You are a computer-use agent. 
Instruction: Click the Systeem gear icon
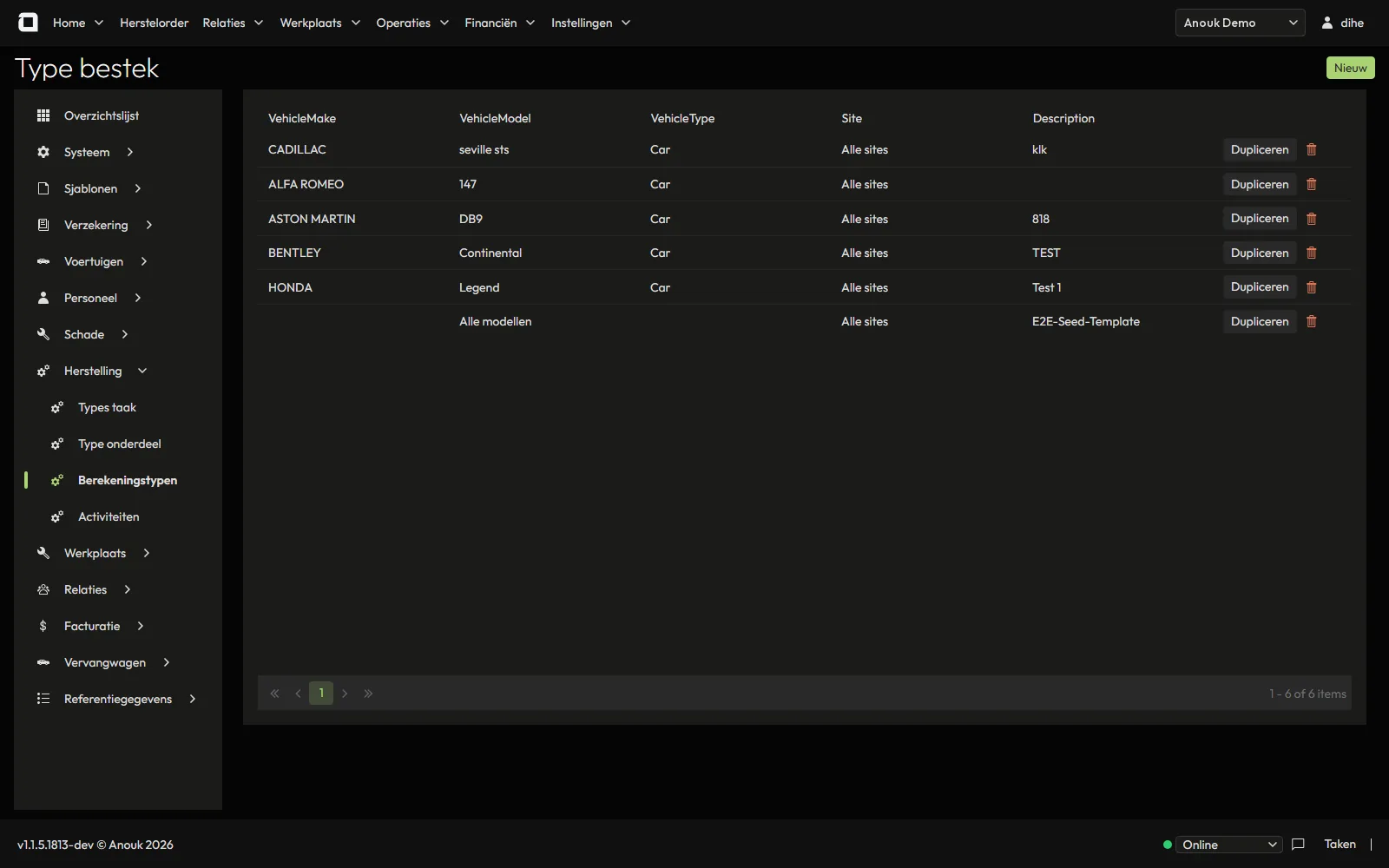[43, 152]
